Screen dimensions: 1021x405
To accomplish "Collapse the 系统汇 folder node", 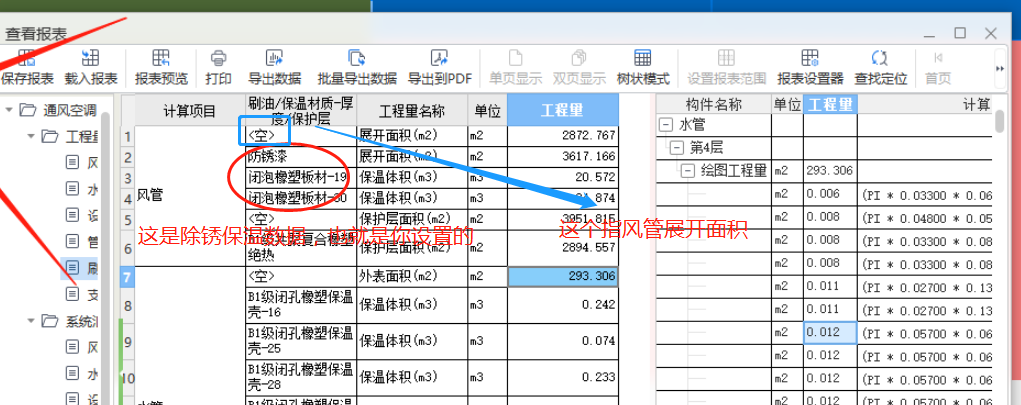I will click(x=31, y=320).
